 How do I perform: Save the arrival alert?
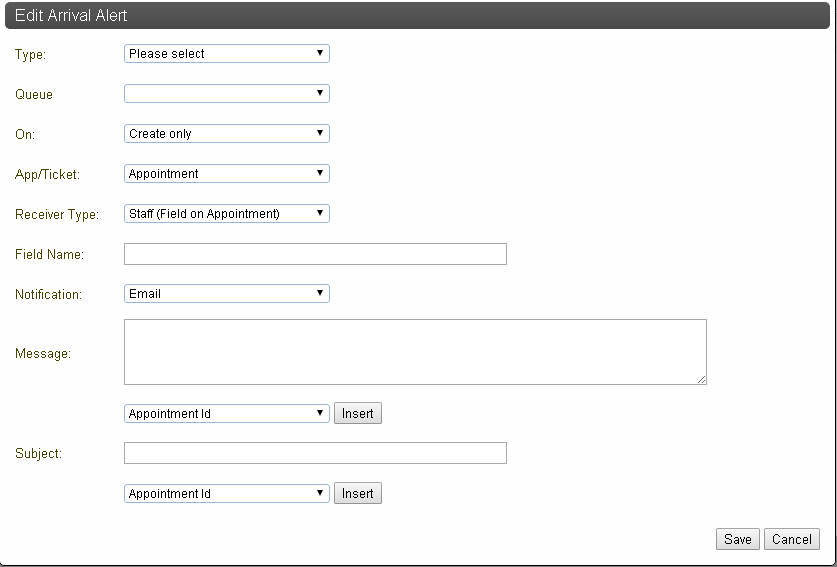pos(738,539)
